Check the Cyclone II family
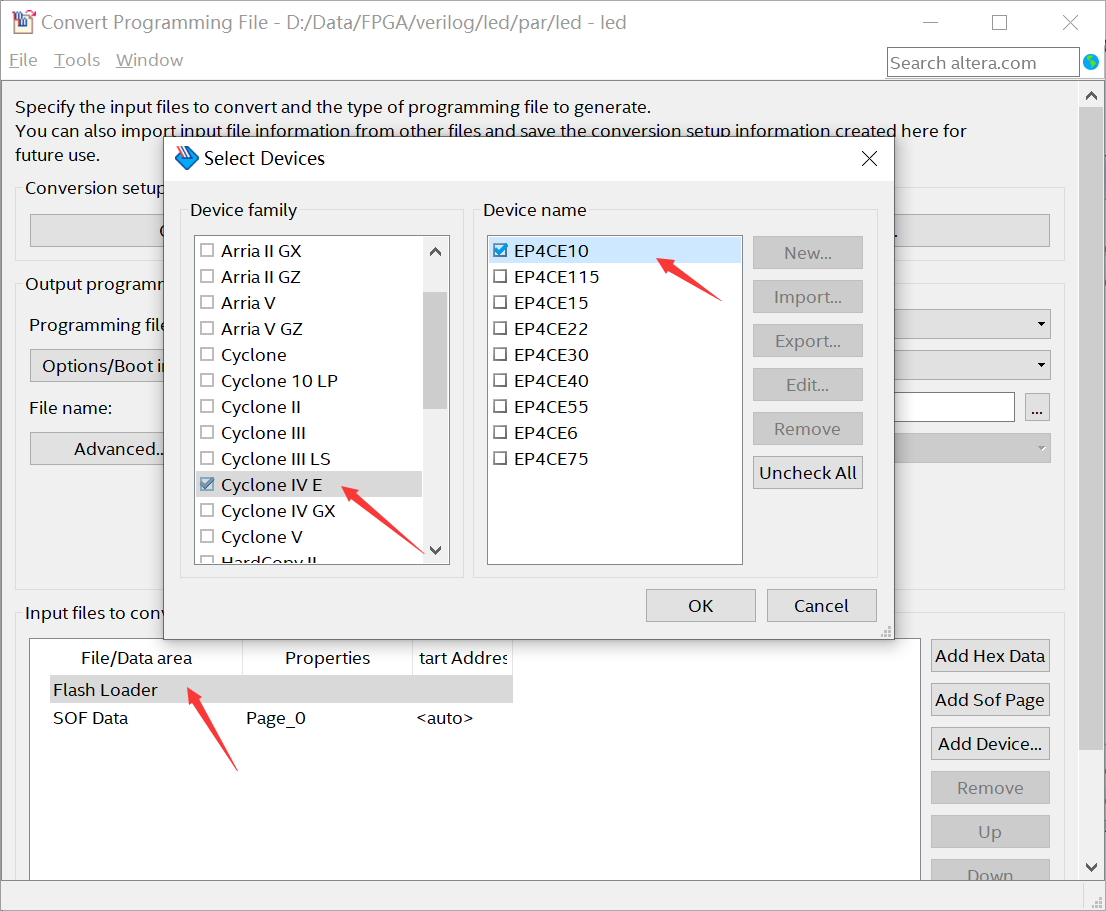This screenshot has height=911, width=1106. [x=207, y=407]
